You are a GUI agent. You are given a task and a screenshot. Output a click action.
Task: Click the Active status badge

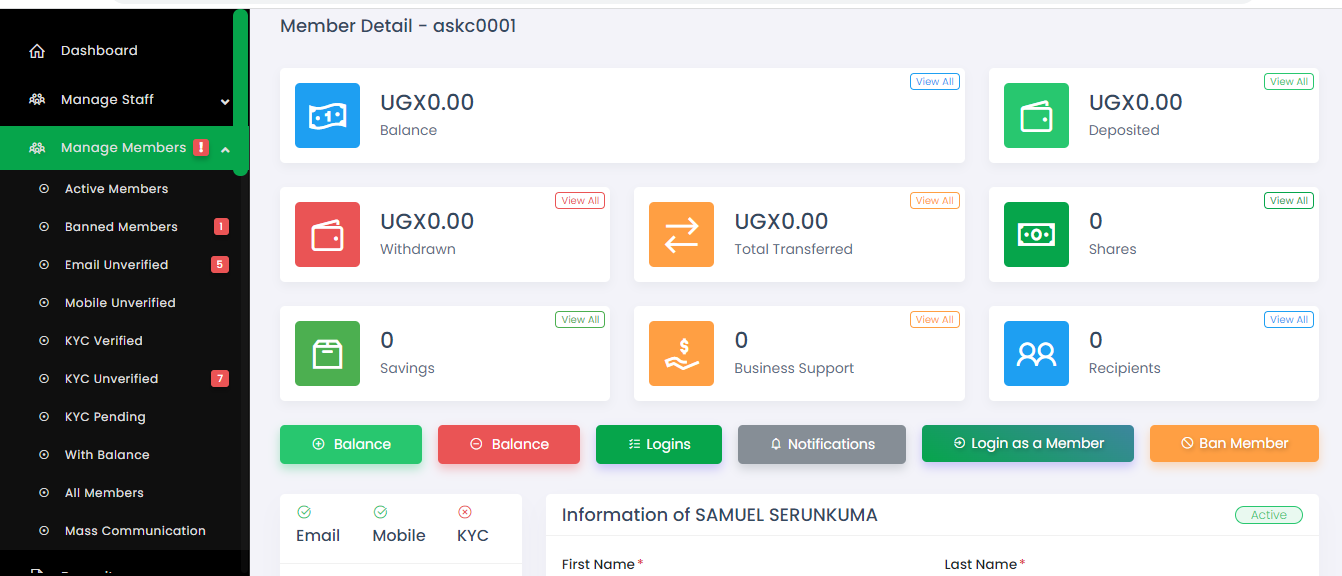[1269, 515]
